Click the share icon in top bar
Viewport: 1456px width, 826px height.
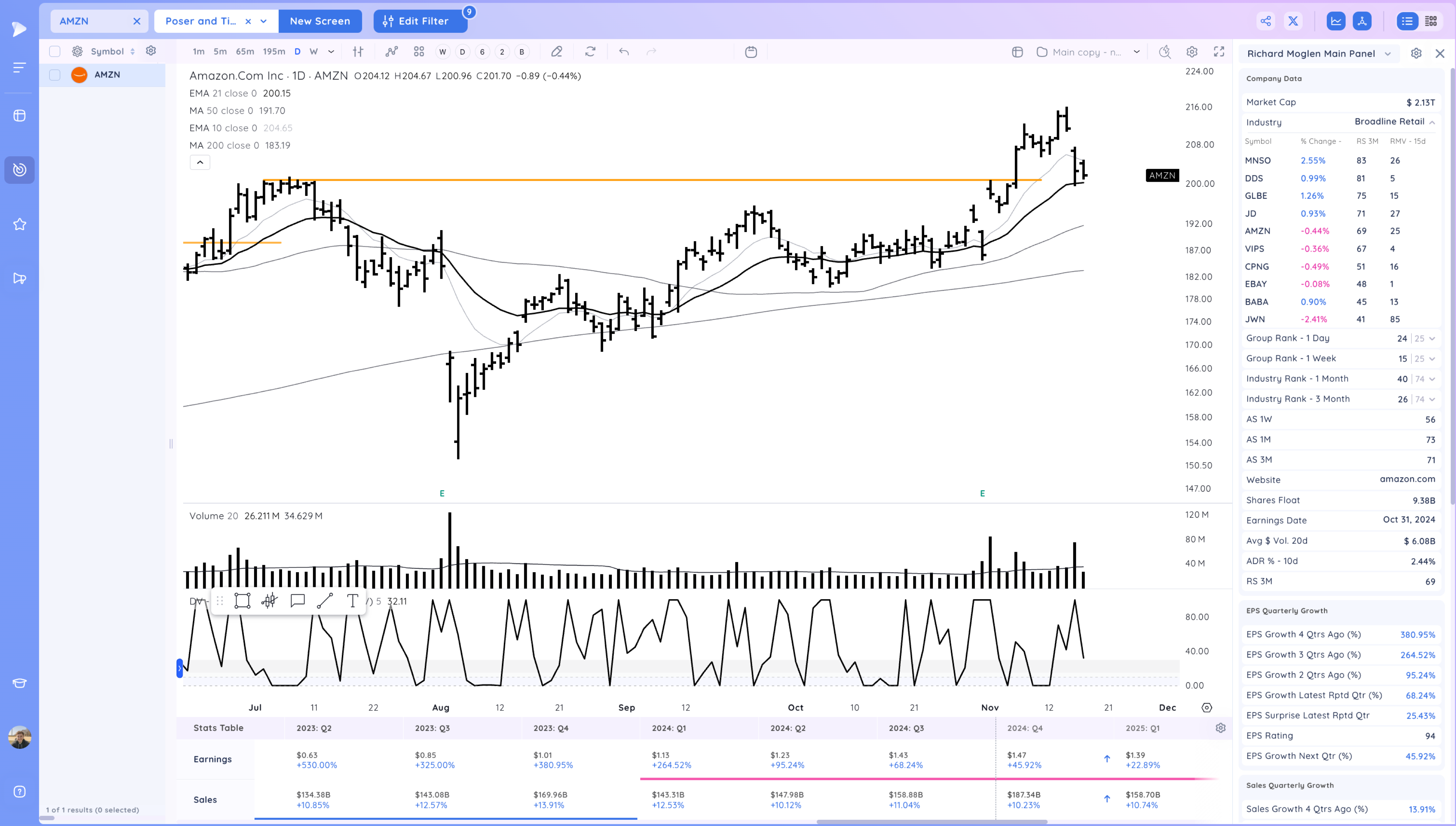pos(1266,21)
